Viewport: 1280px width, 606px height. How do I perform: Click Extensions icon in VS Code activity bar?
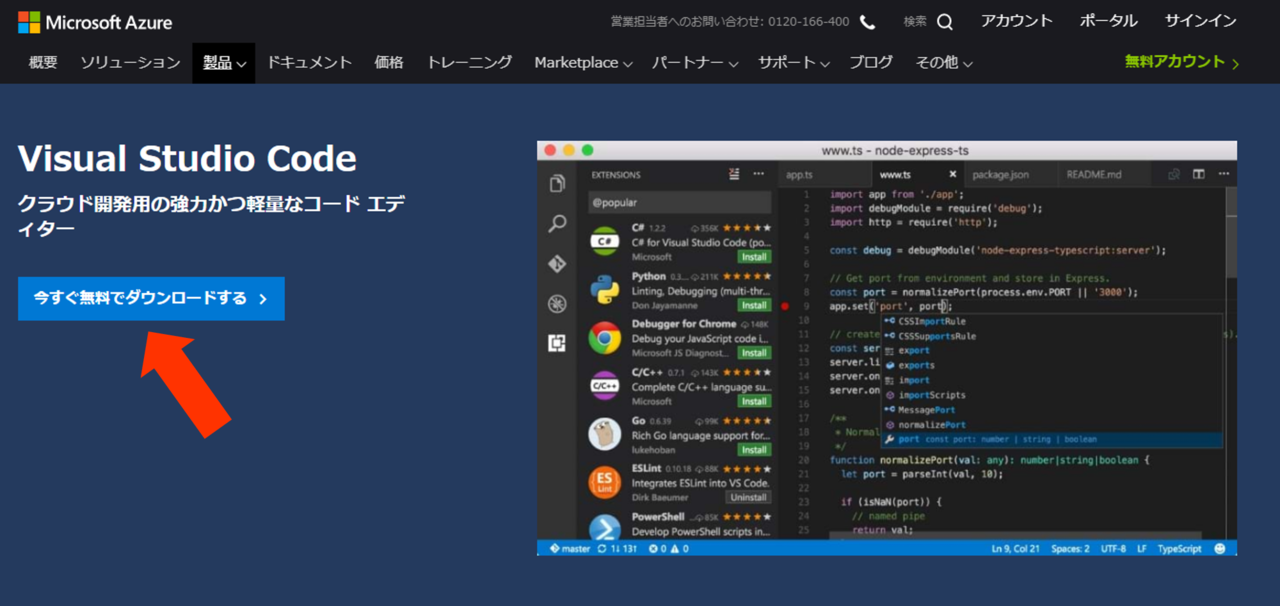[557, 343]
